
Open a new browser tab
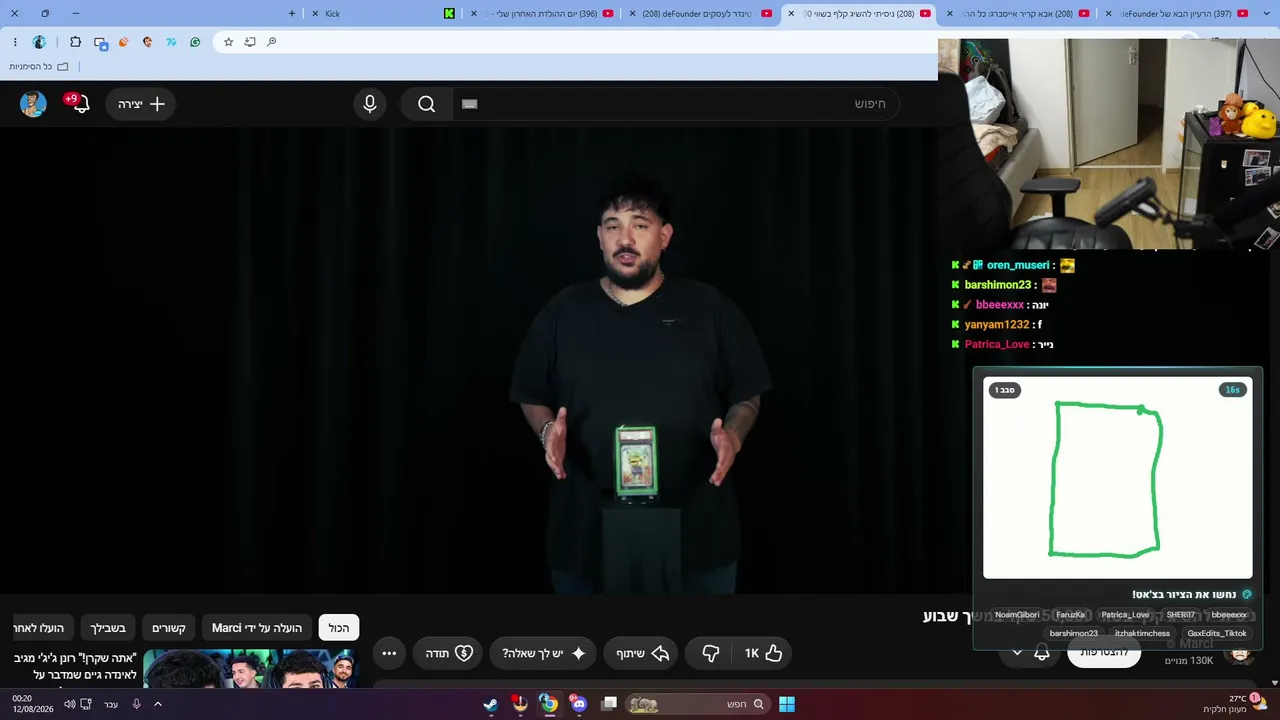coord(292,13)
